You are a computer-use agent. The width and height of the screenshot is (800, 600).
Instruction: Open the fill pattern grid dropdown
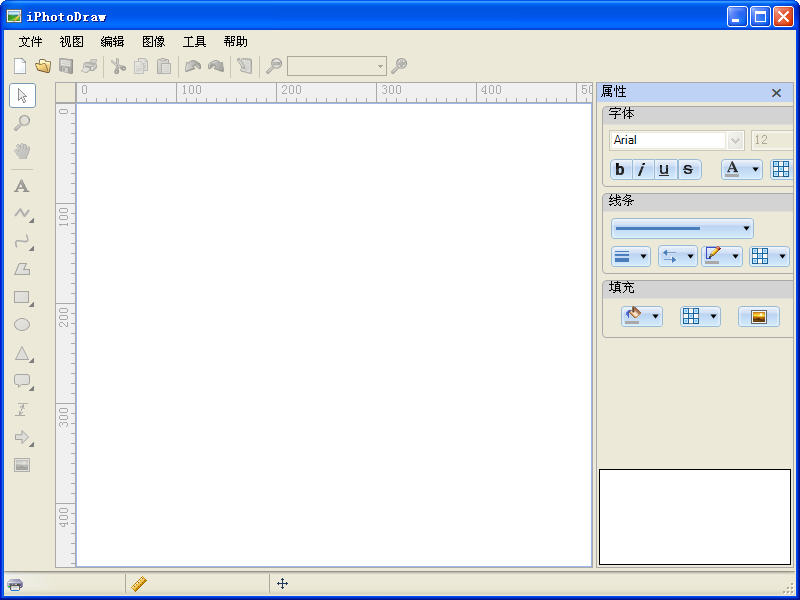[701, 317]
